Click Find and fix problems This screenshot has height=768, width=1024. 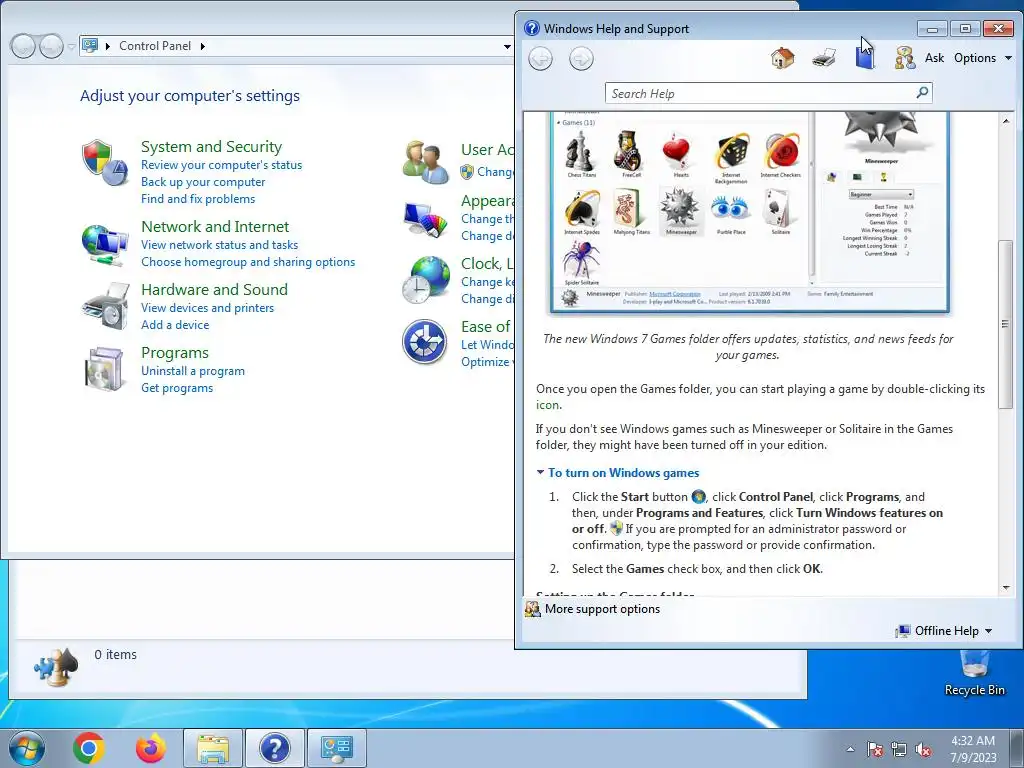pyautogui.click(x=198, y=199)
